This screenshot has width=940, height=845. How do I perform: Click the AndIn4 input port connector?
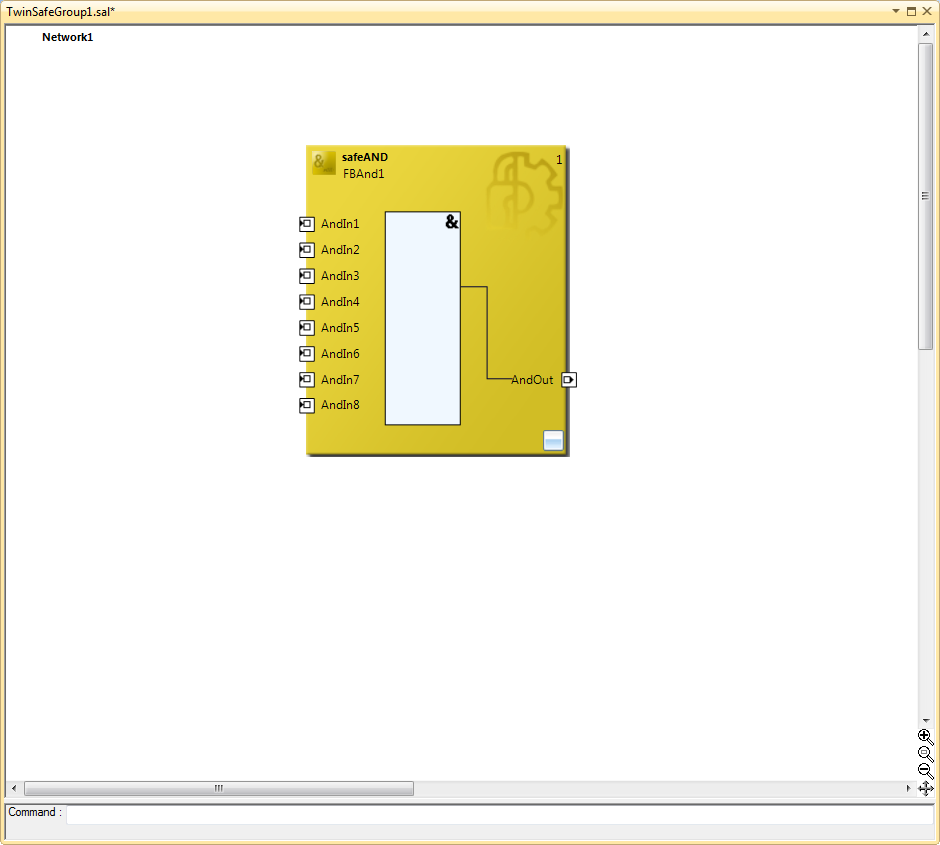[306, 301]
